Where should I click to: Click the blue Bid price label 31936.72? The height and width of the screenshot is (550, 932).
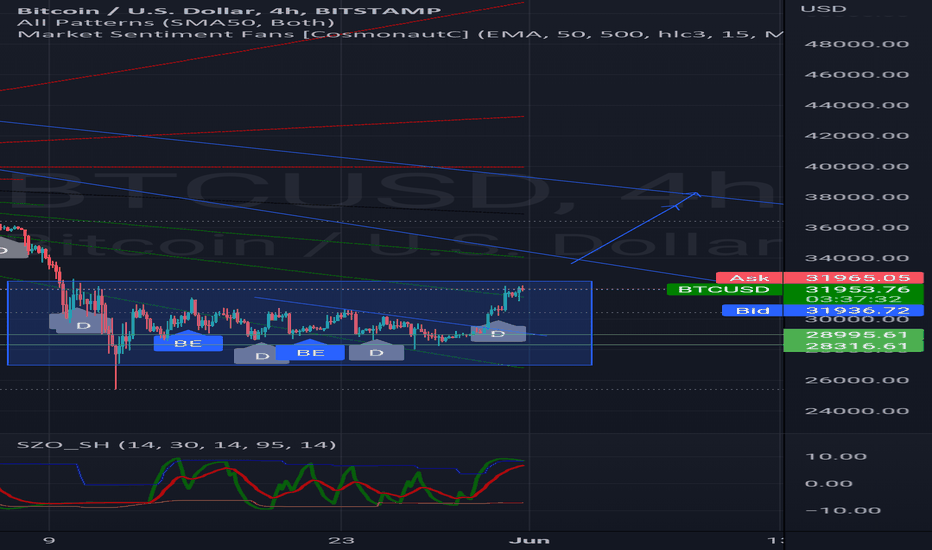tap(854, 310)
